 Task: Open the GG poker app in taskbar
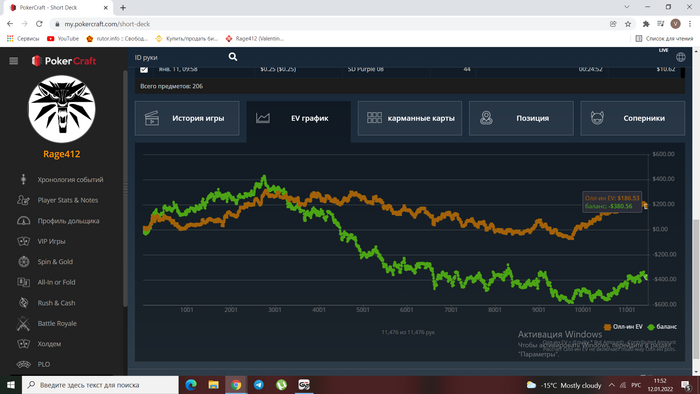pos(304,385)
